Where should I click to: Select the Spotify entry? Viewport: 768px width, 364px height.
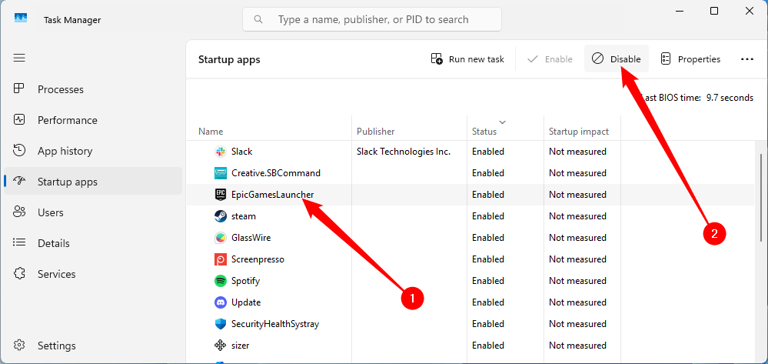245,281
